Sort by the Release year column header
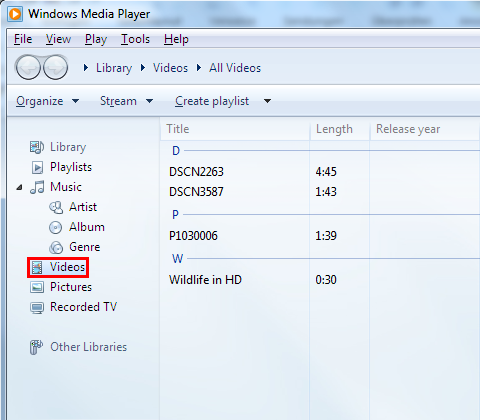The height and width of the screenshot is (420, 480). pyautogui.click(x=425, y=129)
